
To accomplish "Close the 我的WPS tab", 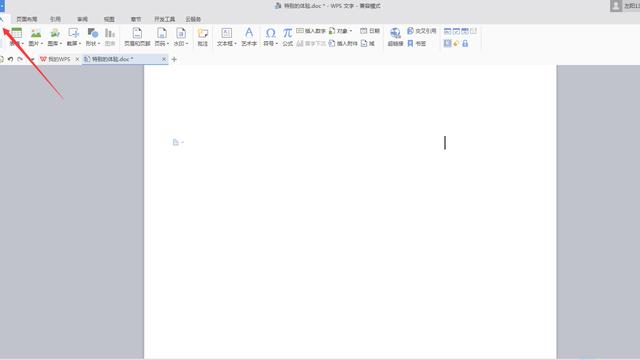I will 77,59.
